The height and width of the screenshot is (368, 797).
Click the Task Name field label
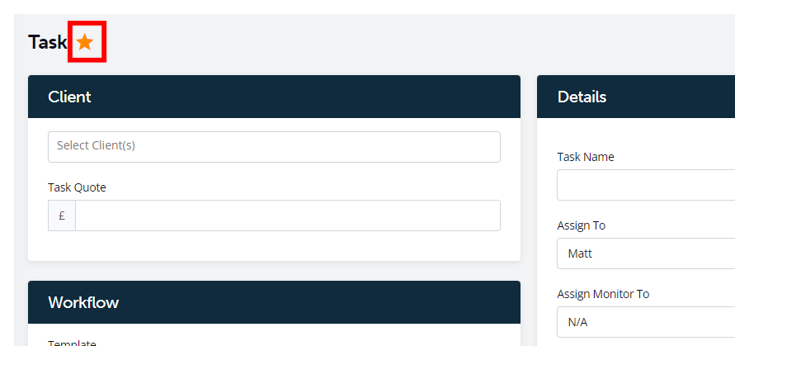pyautogui.click(x=586, y=157)
